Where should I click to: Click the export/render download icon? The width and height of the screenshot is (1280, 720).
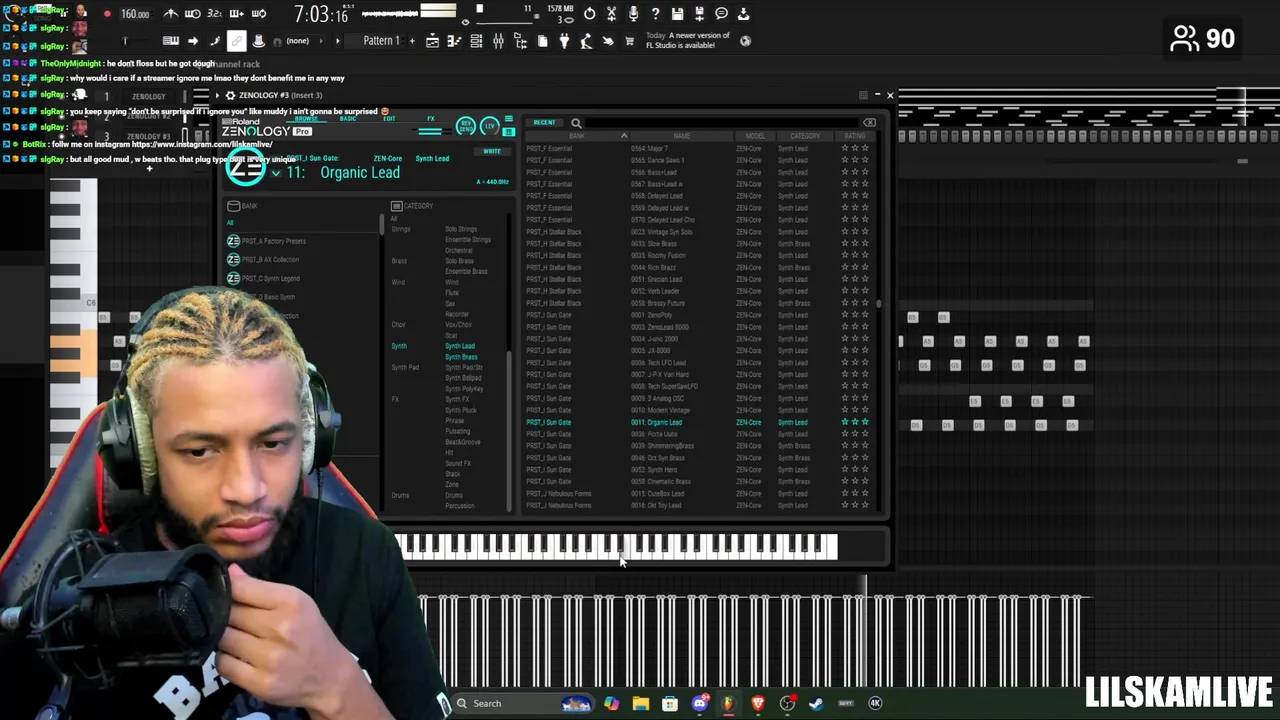[744, 14]
